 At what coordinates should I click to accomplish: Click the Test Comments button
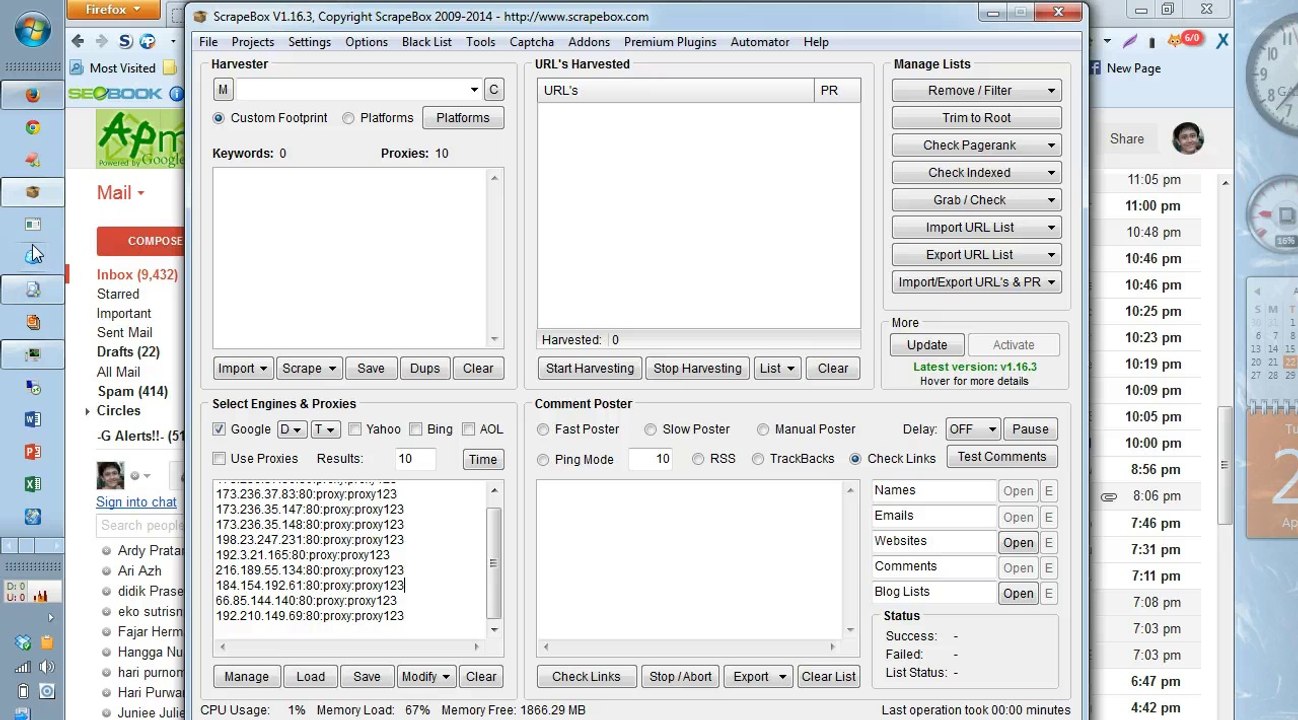coord(1002,457)
